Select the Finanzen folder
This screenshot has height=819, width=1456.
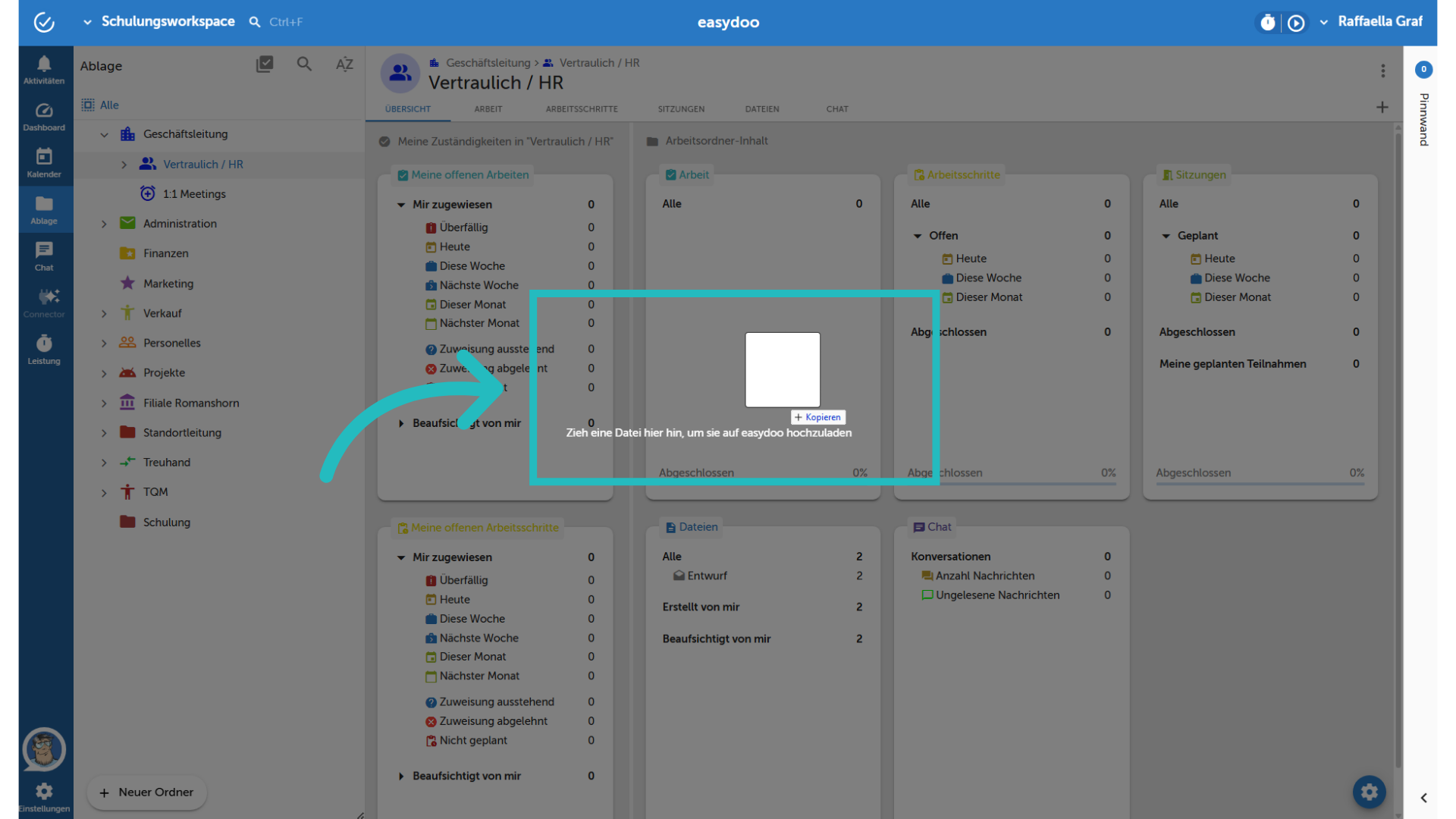pyautogui.click(x=166, y=253)
